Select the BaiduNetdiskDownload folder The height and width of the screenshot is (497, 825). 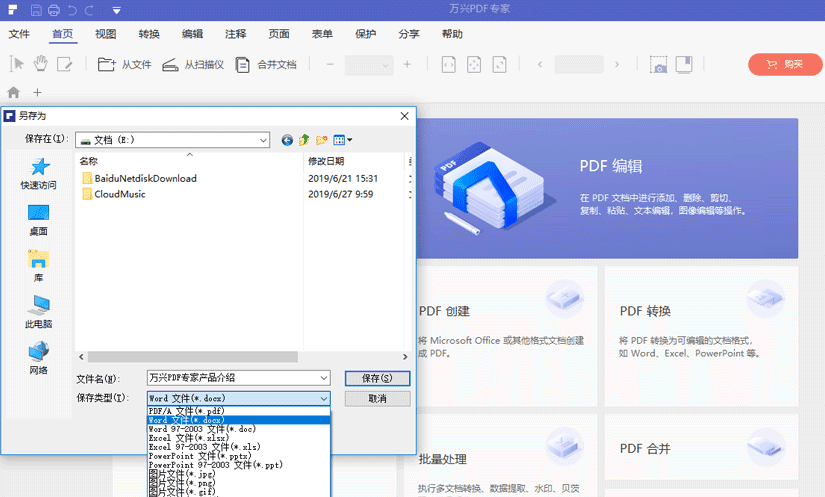[139, 178]
